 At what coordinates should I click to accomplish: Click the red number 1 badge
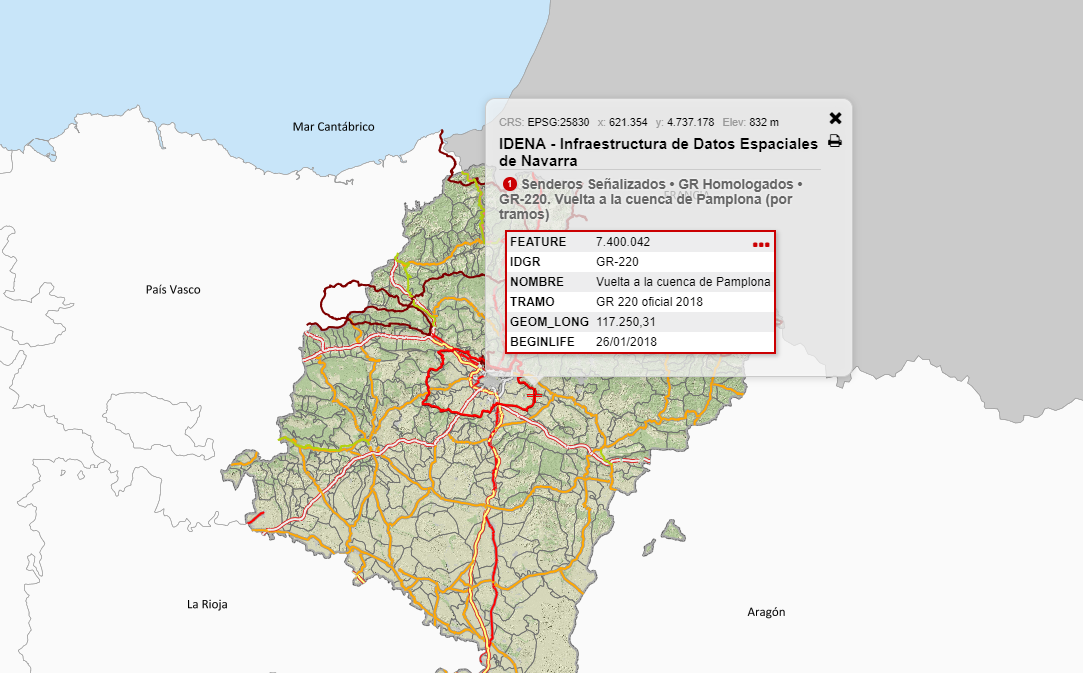click(x=510, y=184)
